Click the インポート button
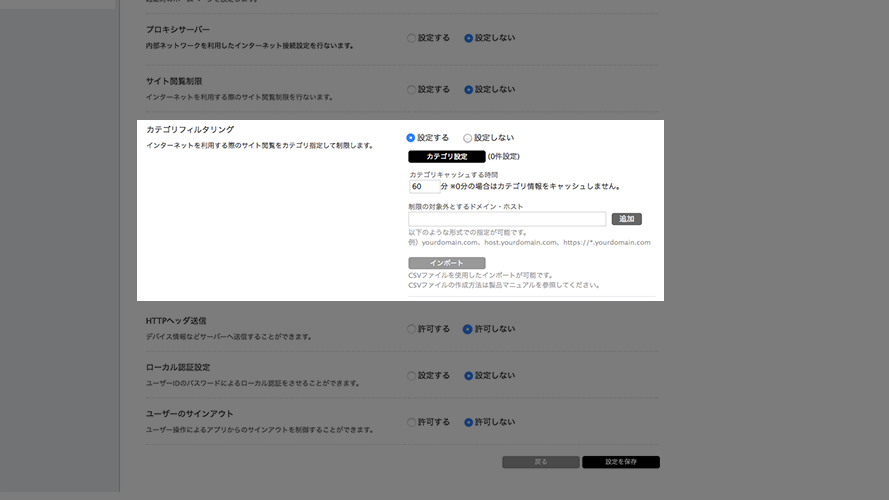 coord(447,263)
